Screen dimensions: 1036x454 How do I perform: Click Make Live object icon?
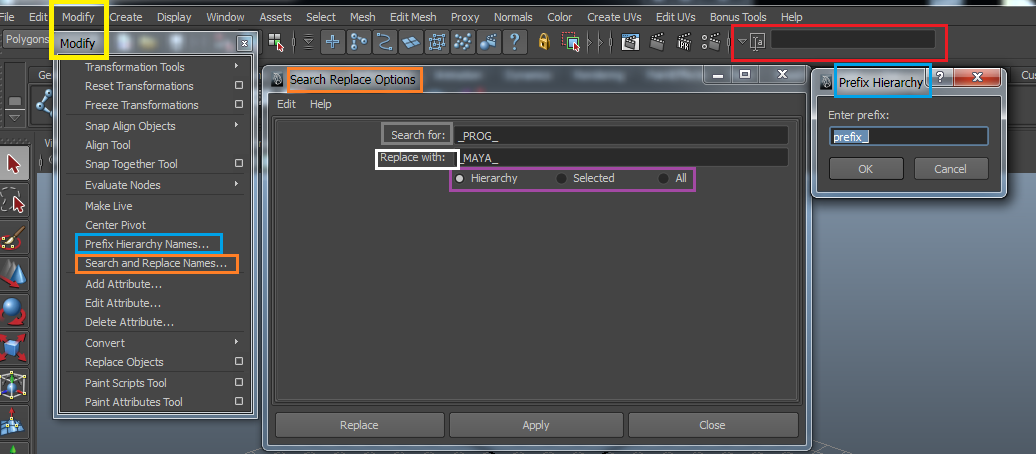pyautogui.click(x=489, y=42)
